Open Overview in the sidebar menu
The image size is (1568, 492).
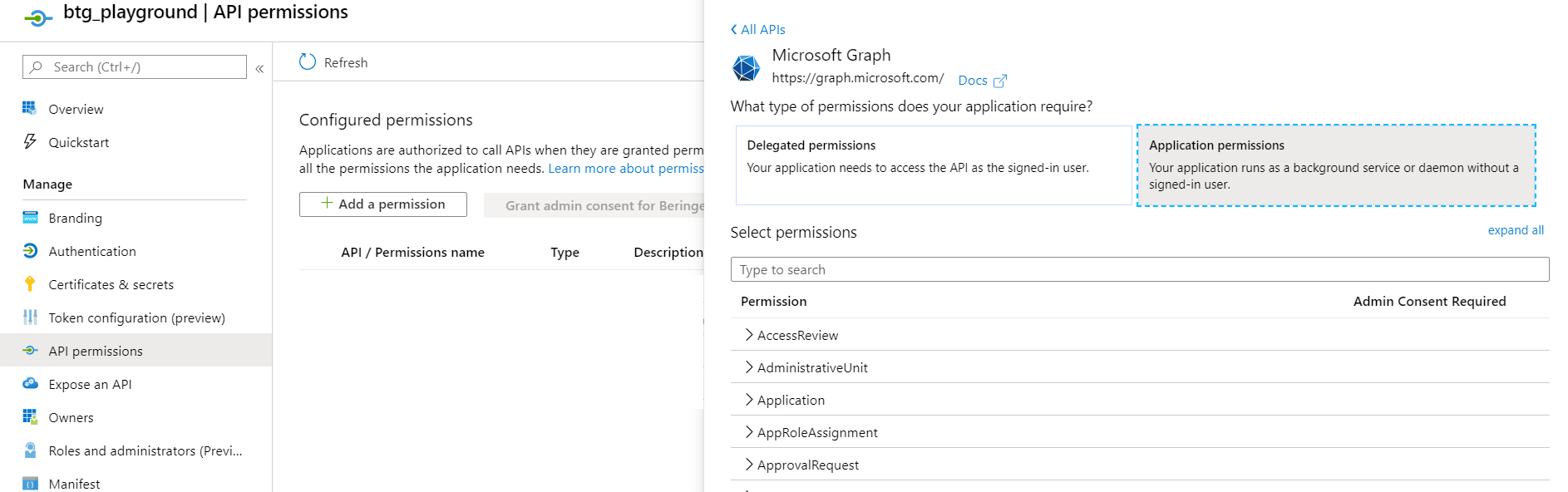[x=76, y=109]
